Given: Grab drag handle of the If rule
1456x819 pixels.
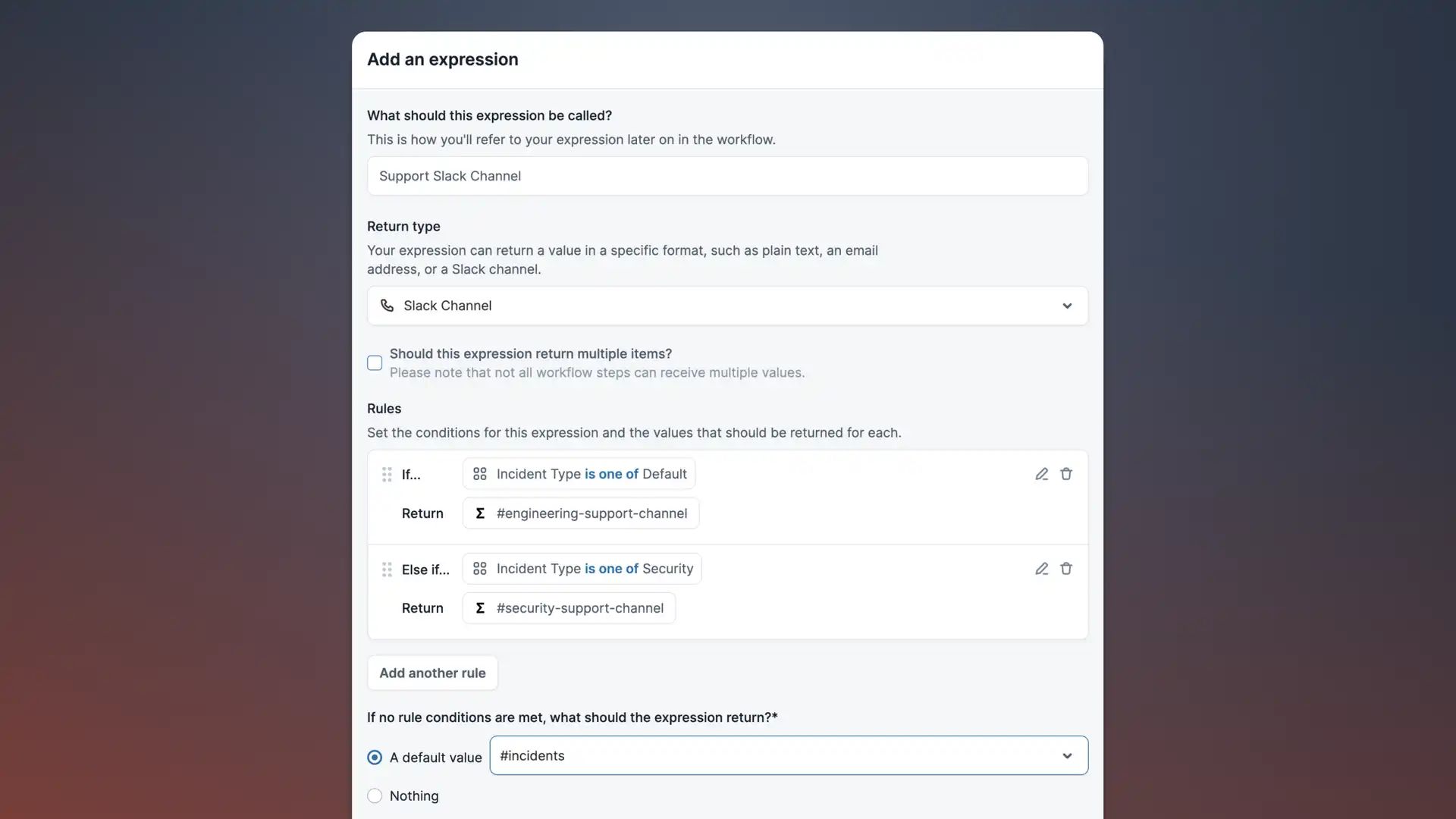Looking at the screenshot, I should click(x=387, y=475).
